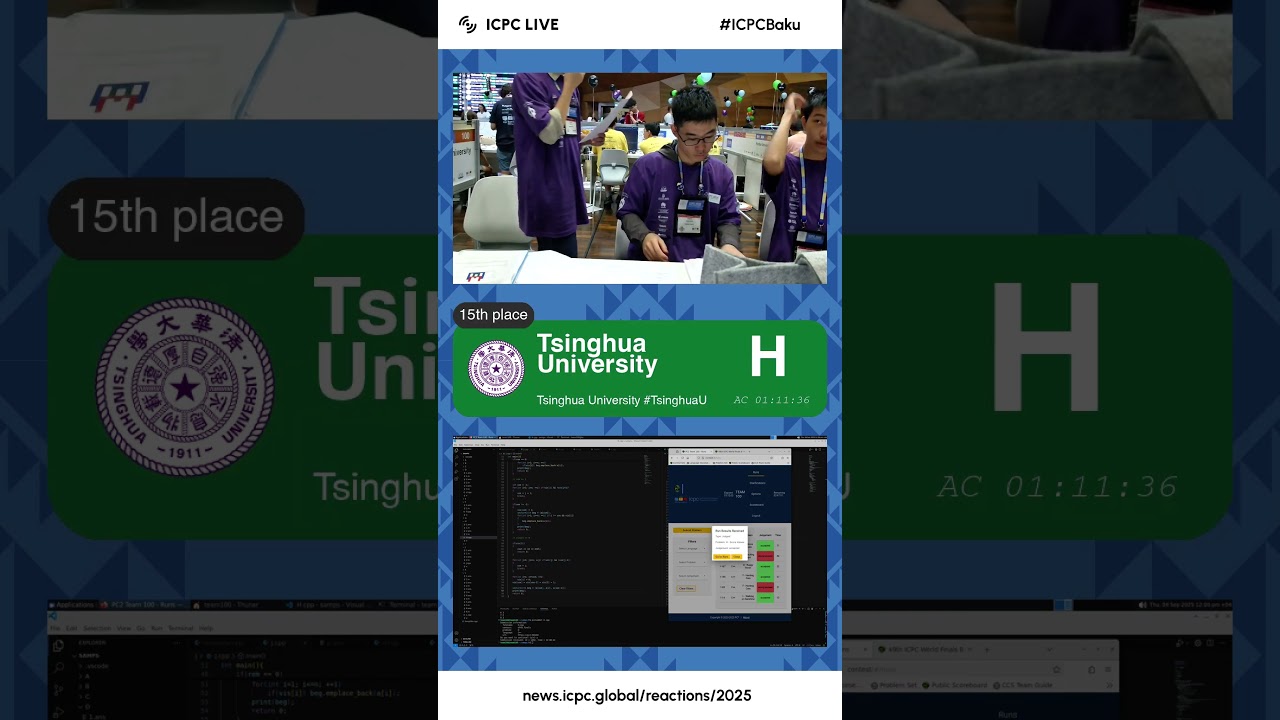Open the Select Problem filter dropdown
The width and height of the screenshot is (1280, 720).
[x=692, y=562]
